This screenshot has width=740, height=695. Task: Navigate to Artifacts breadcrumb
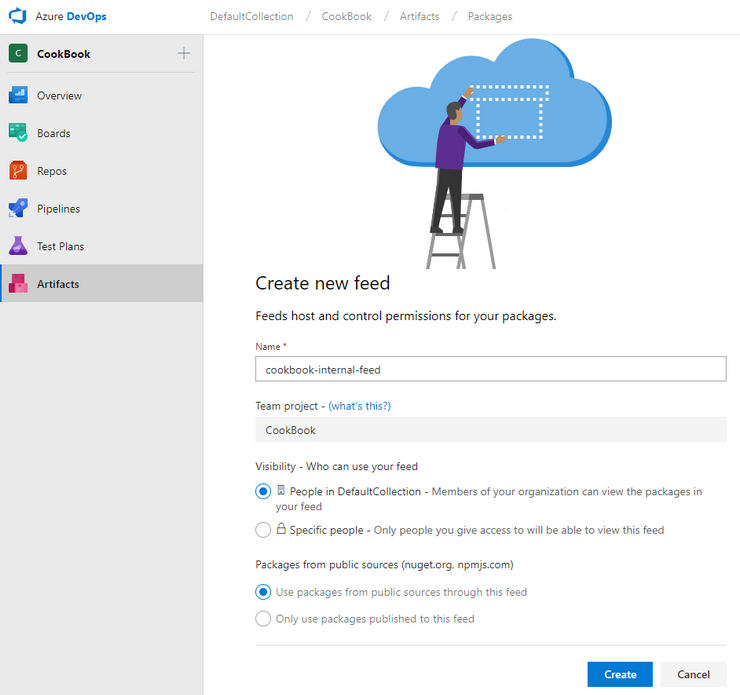(x=420, y=17)
